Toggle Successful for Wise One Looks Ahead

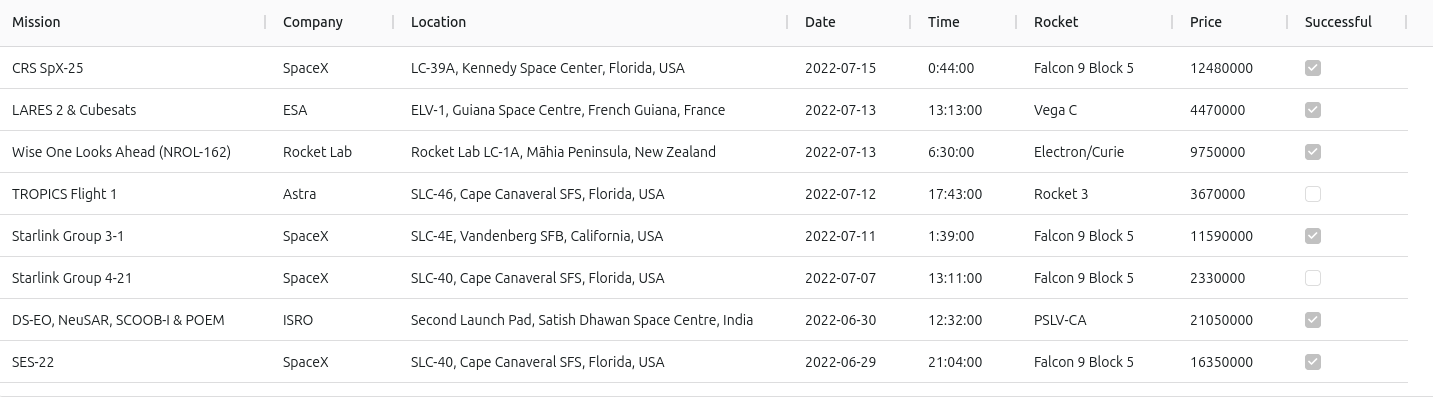[x=1313, y=152]
